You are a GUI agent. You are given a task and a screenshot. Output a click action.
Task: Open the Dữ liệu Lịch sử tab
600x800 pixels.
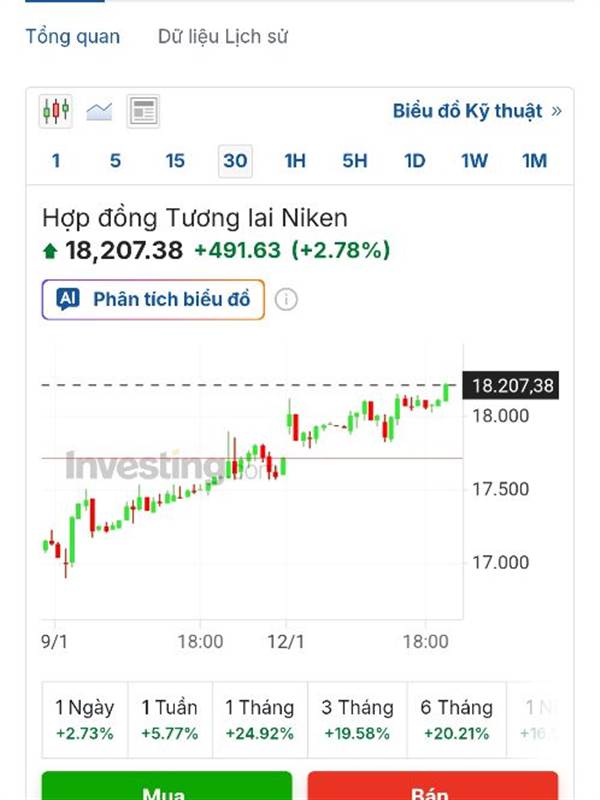click(223, 37)
